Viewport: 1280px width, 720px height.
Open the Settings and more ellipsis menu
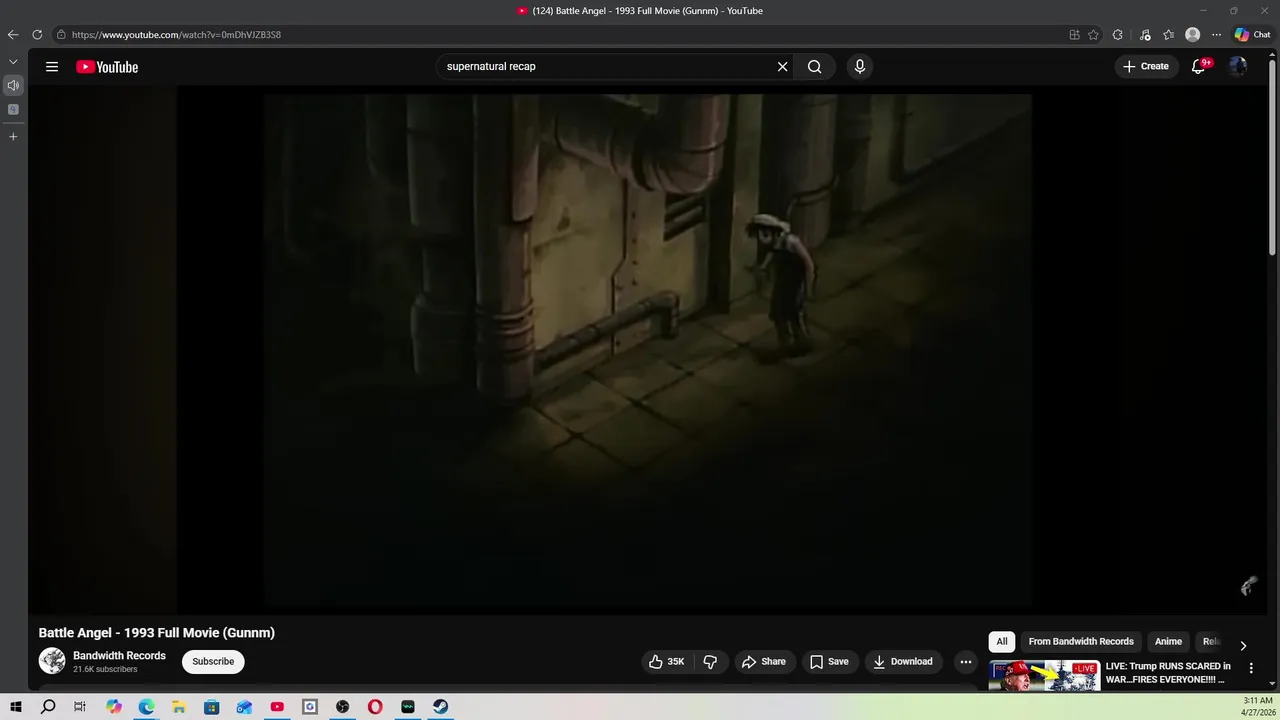click(x=1217, y=35)
